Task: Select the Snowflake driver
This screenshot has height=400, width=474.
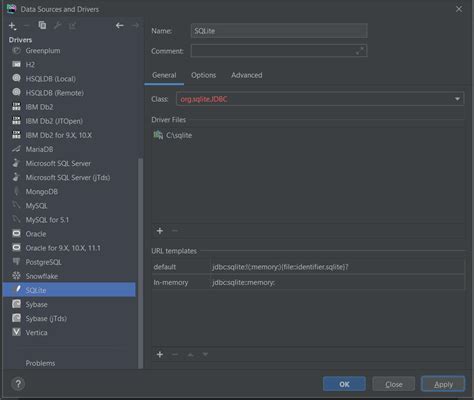Action: pyautogui.click(x=69, y=276)
